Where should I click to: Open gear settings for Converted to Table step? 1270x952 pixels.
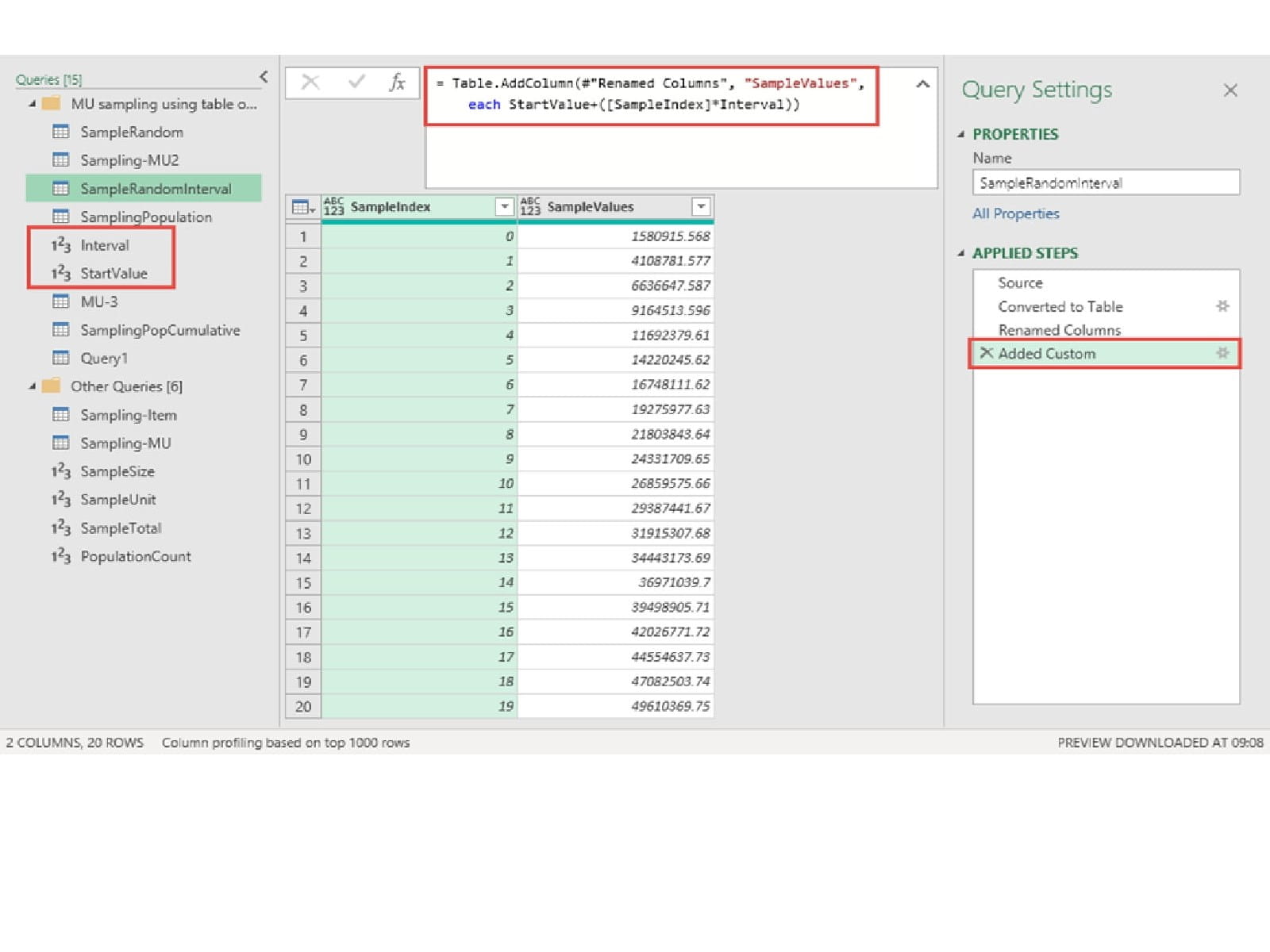pos(1222,306)
